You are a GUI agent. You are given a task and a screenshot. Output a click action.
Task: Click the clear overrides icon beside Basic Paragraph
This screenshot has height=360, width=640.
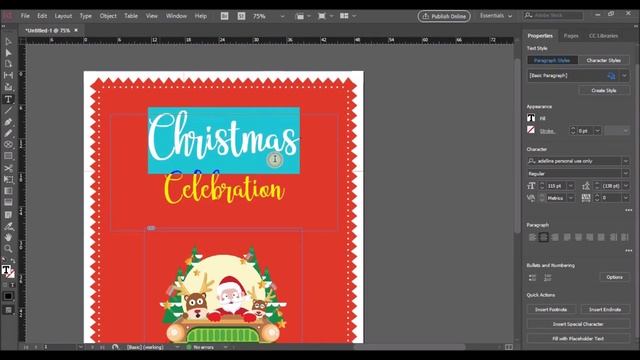tap(611, 76)
